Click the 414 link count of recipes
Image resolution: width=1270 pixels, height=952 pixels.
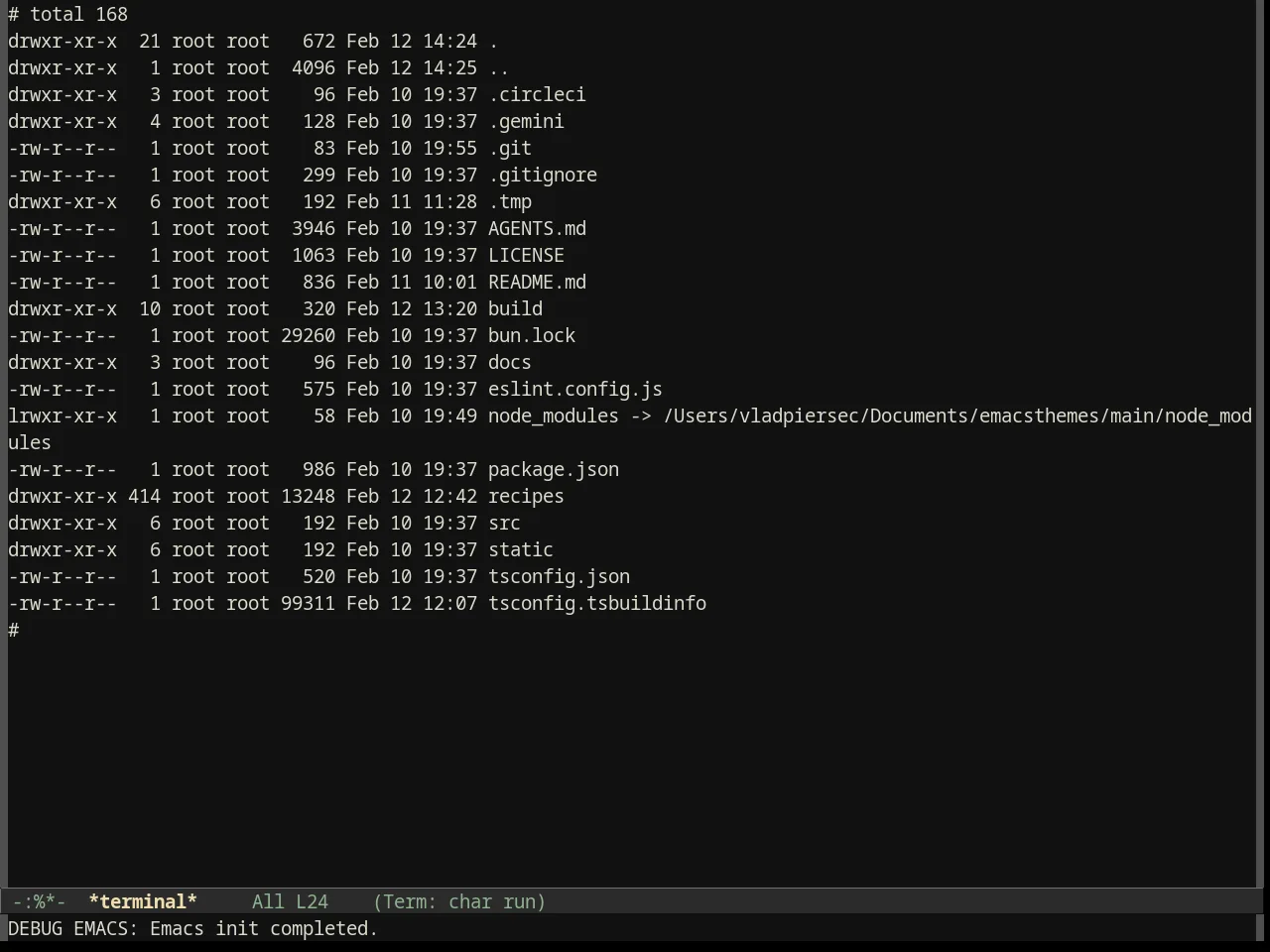144,496
